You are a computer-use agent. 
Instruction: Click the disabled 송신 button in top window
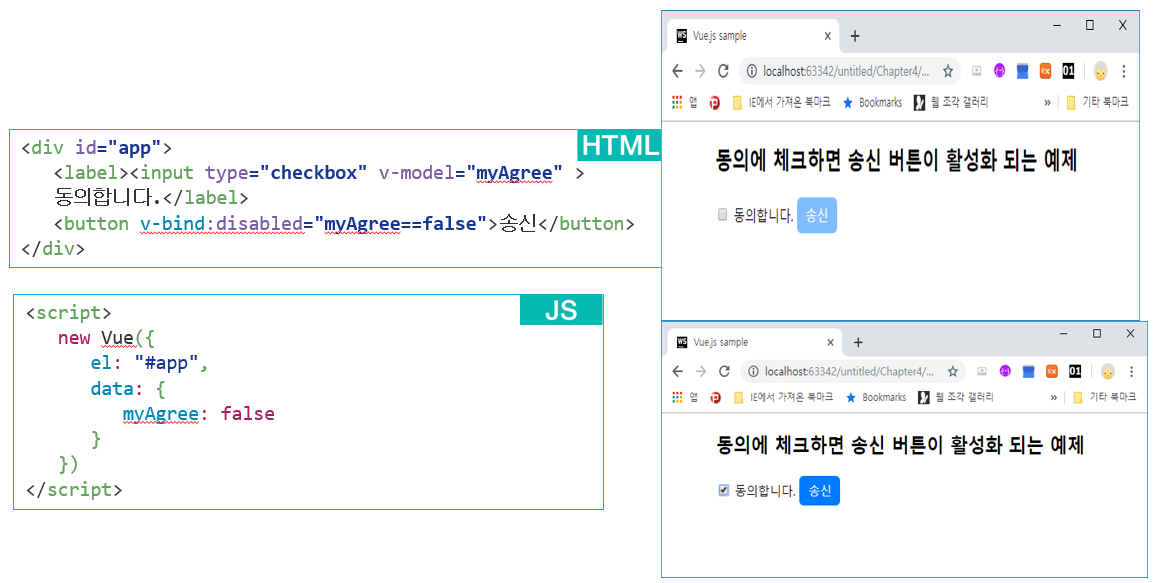click(x=817, y=215)
